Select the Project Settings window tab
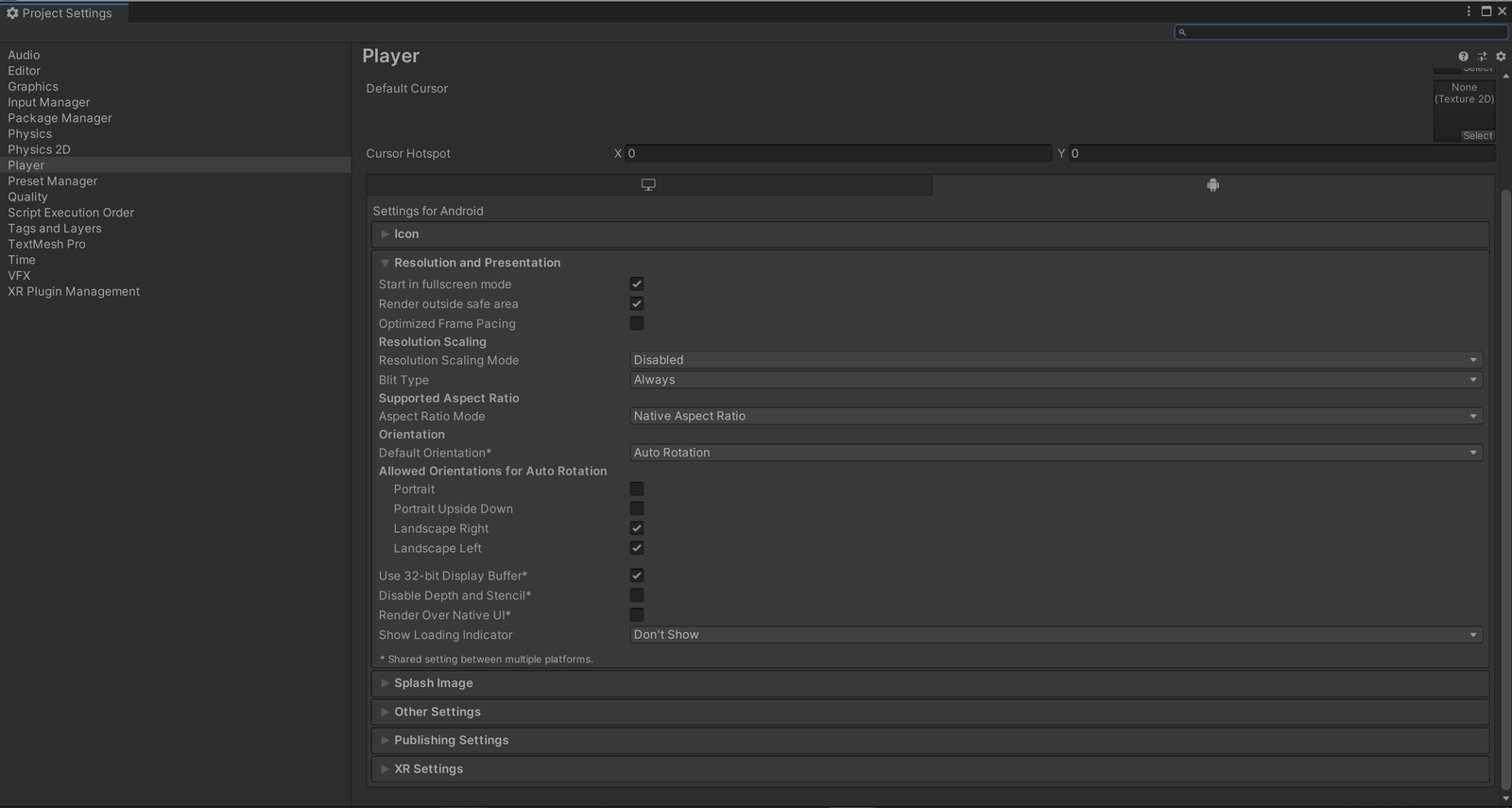This screenshot has height=808, width=1512. coord(64,13)
